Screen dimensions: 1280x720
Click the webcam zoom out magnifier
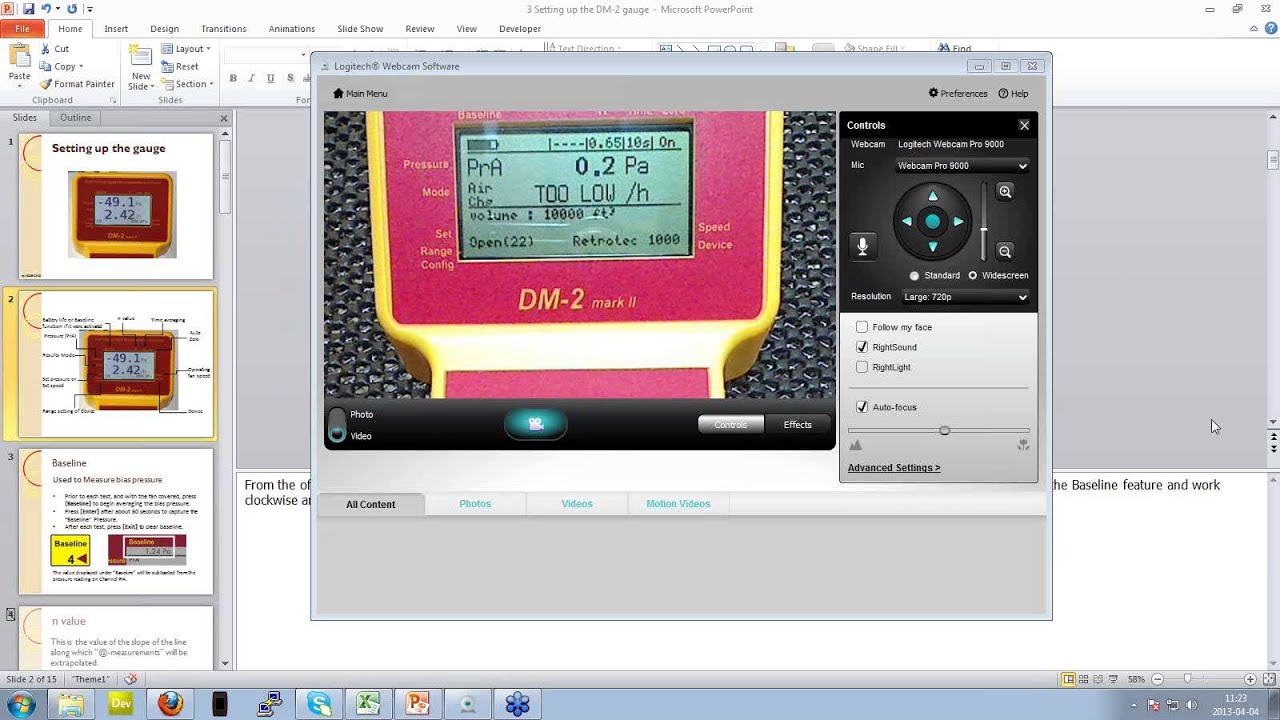click(x=1005, y=252)
